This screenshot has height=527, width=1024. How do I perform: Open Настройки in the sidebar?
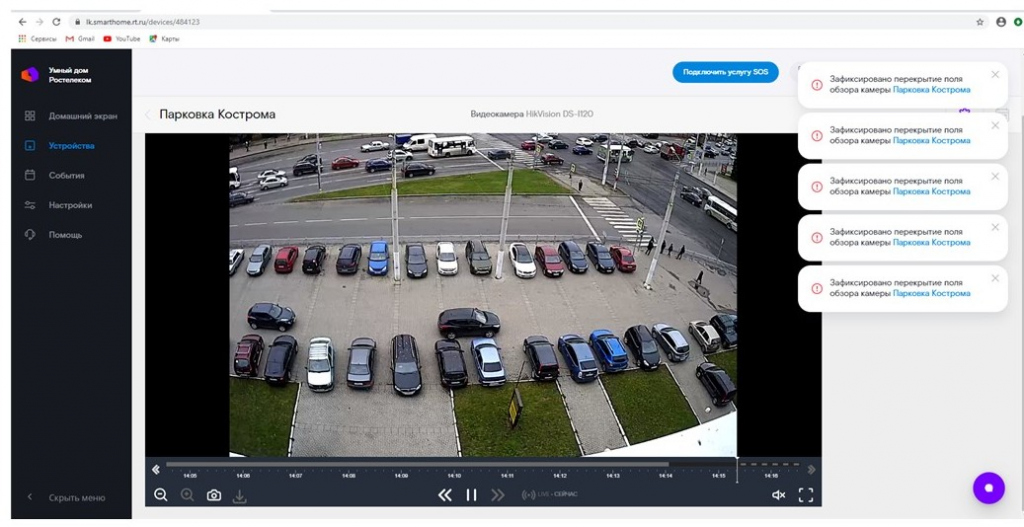coord(70,205)
